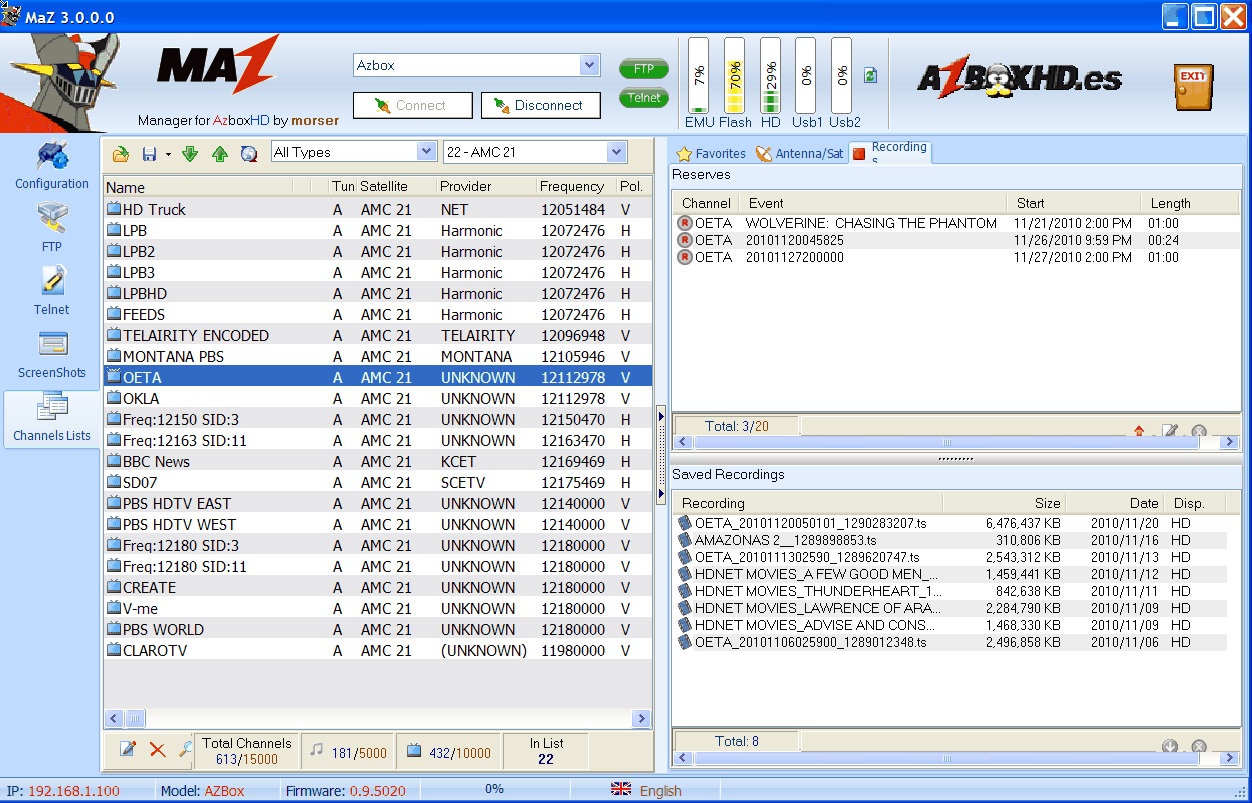This screenshot has height=803, width=1252.
Task: Click the TV icon beside the 432/10000 count
Action: [414, 751]
